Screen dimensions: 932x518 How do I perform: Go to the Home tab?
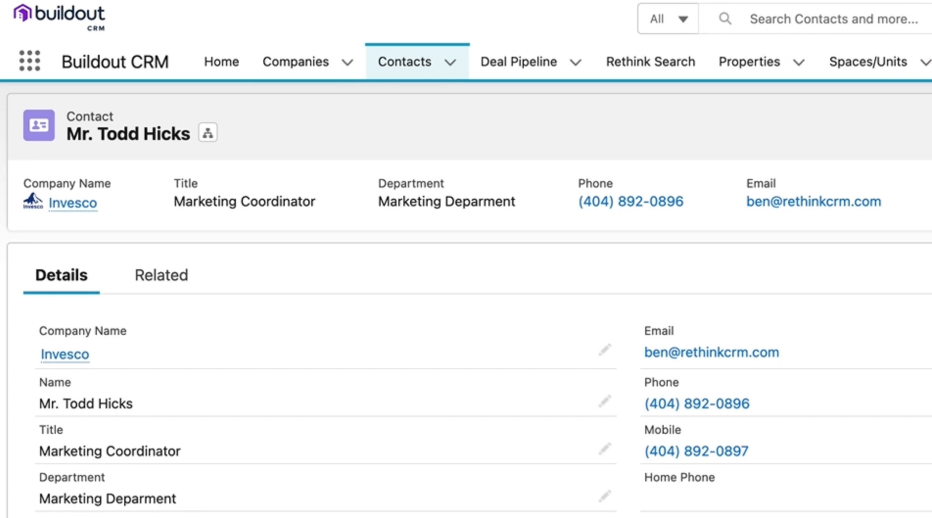tap(221, 62)
